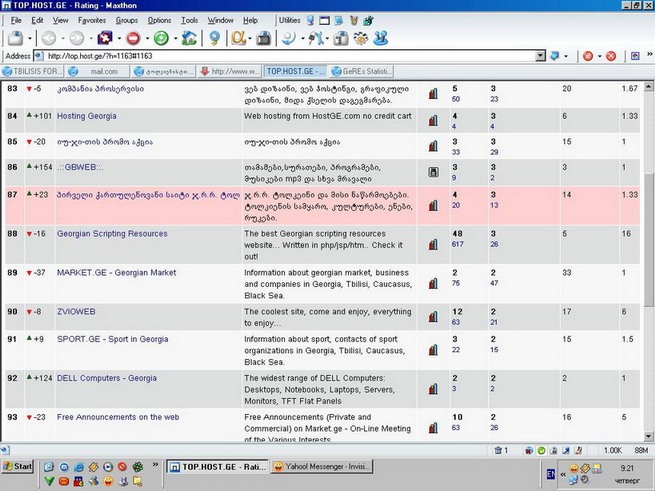Go to the Home page icon

point(189,38)
